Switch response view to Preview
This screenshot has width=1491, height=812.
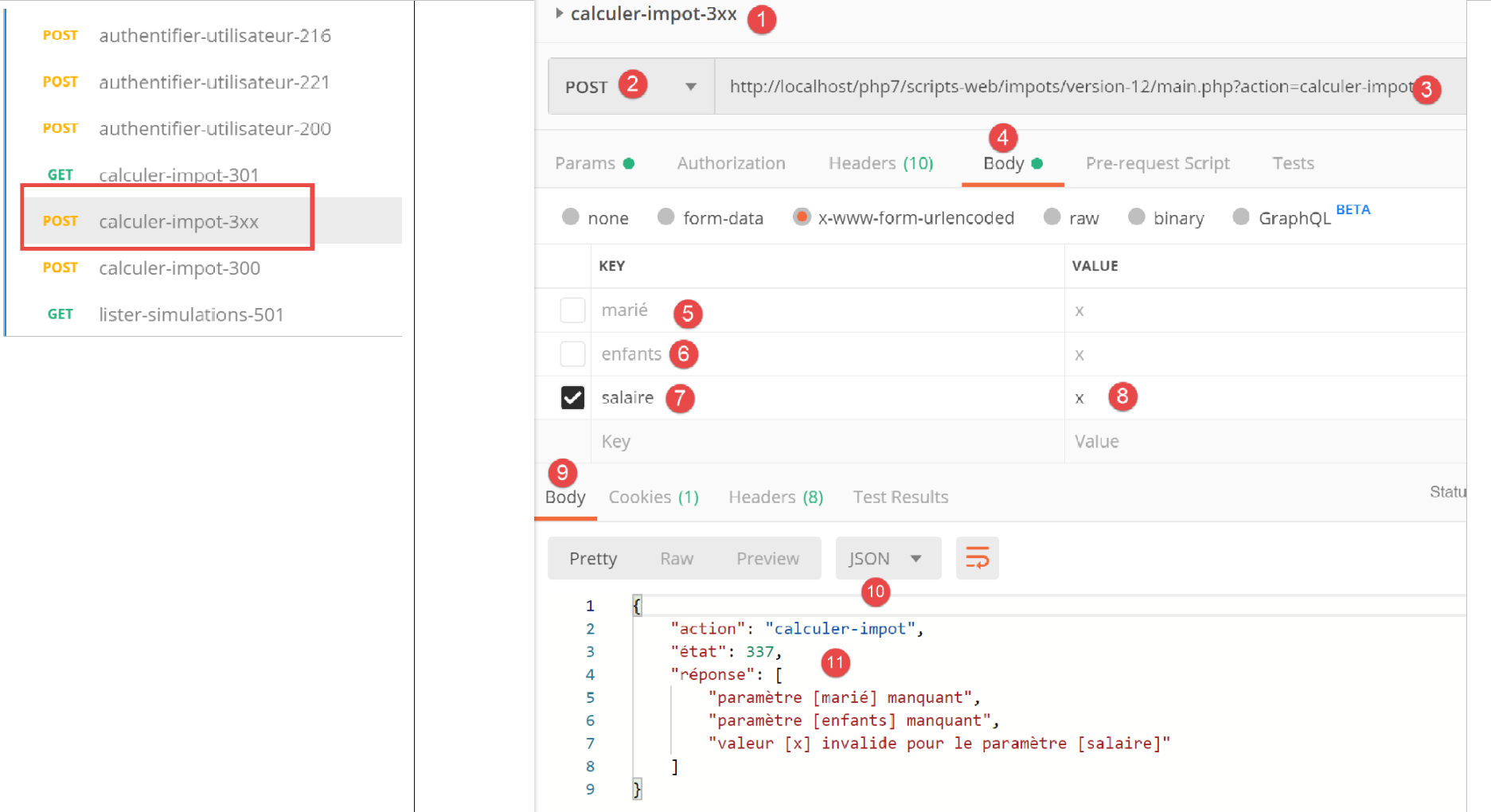pos(767,558)
